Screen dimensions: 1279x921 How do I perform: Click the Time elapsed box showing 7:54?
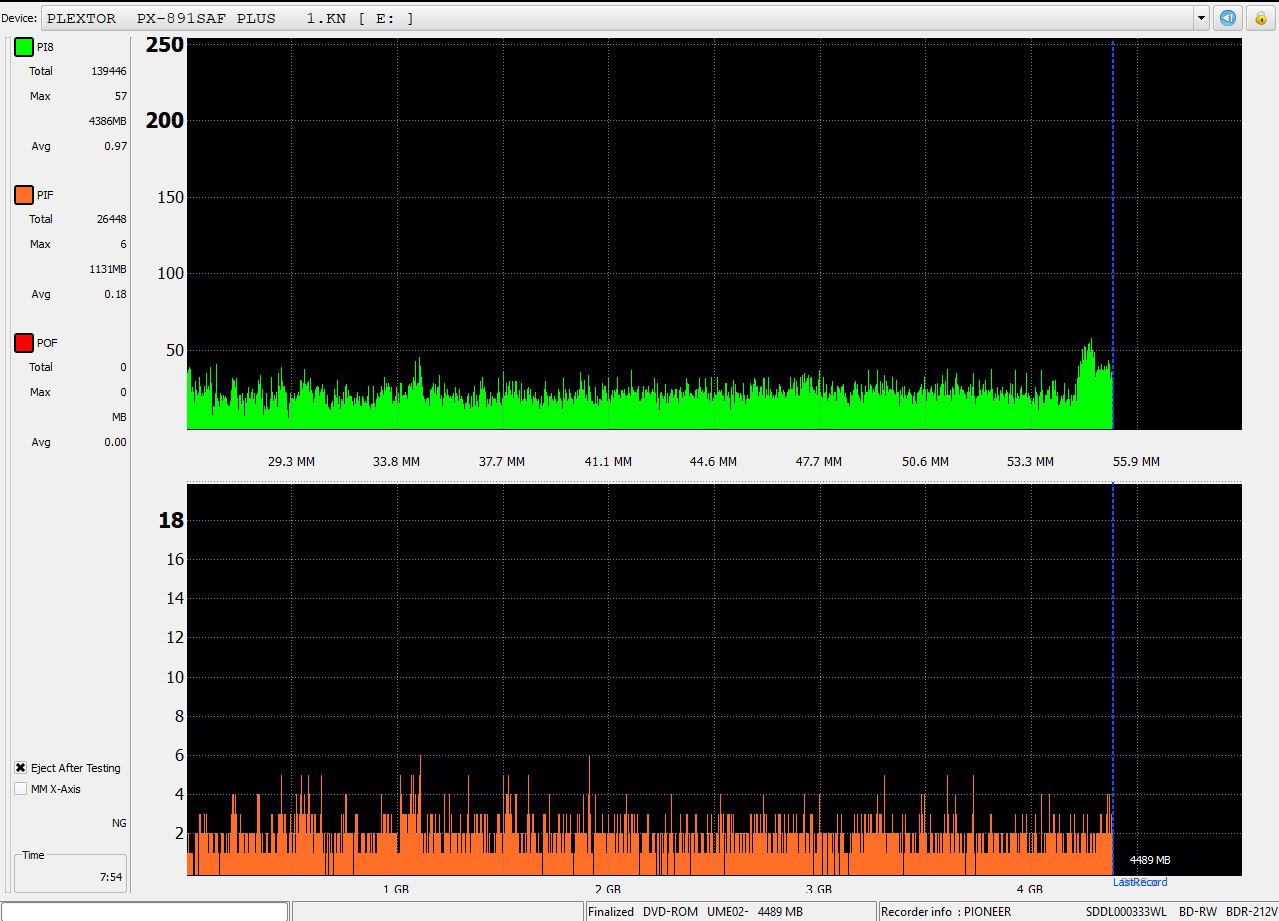[70, 872]
